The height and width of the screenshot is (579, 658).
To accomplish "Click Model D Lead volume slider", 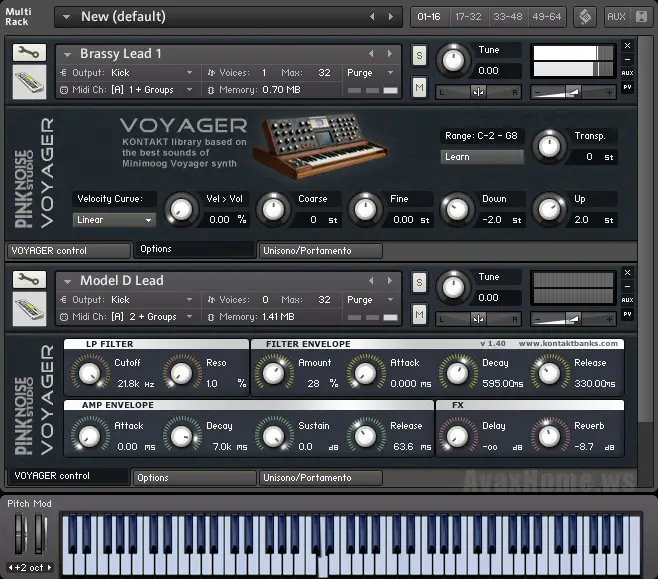I will [x=573, y=319].
